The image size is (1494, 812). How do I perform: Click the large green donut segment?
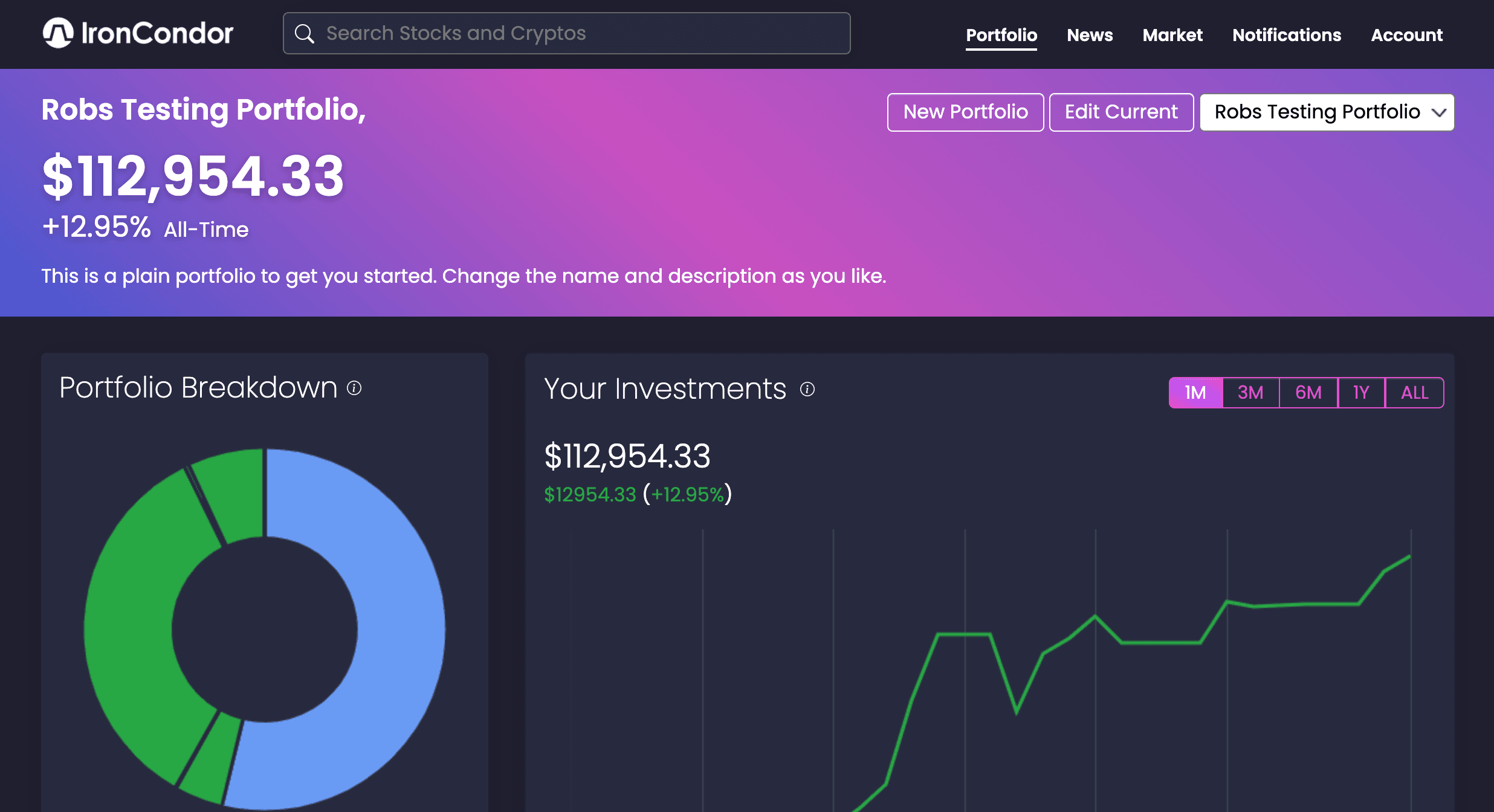[x=130, y=628]
